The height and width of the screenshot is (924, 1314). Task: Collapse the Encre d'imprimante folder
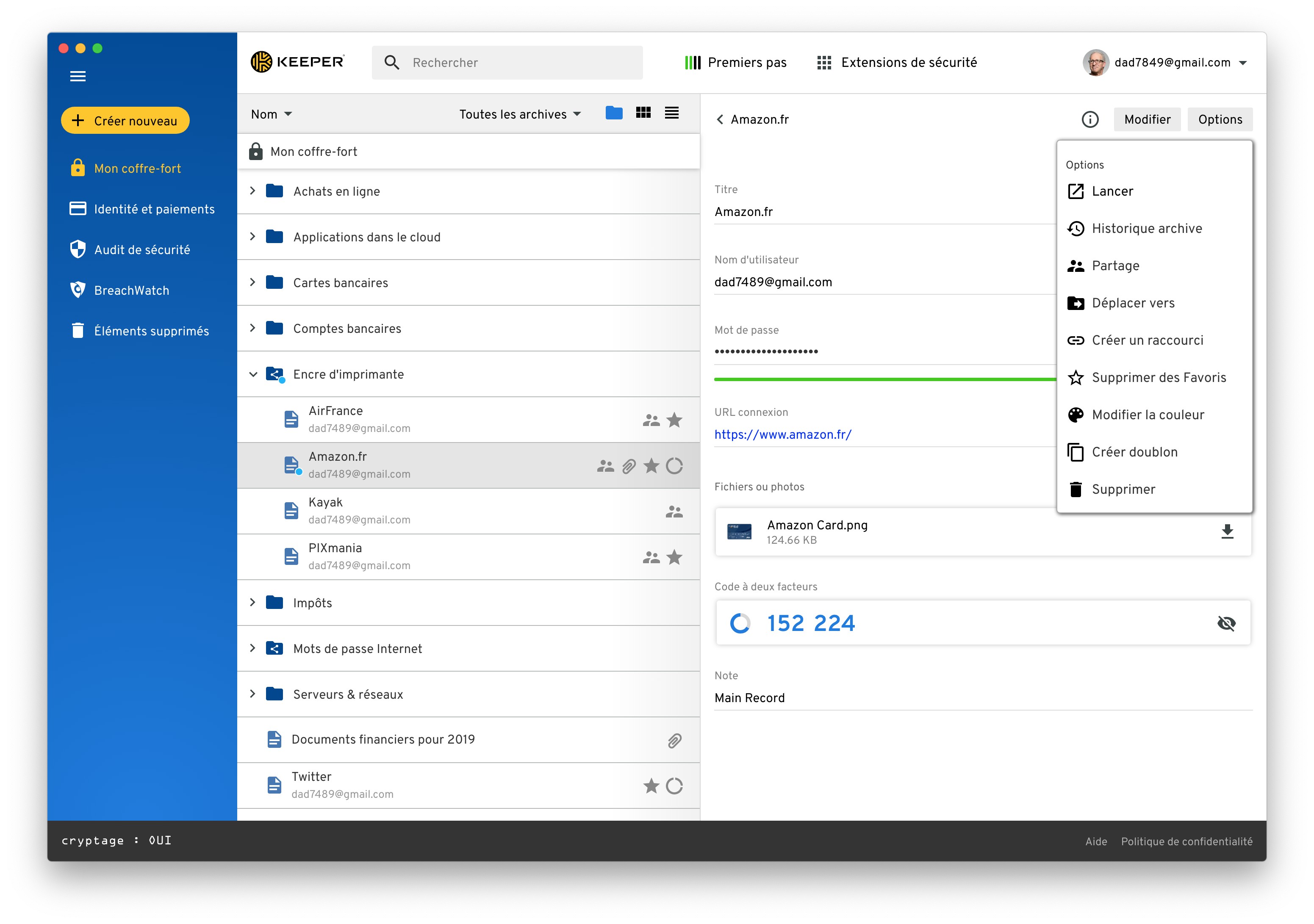(x=253, y=374)
